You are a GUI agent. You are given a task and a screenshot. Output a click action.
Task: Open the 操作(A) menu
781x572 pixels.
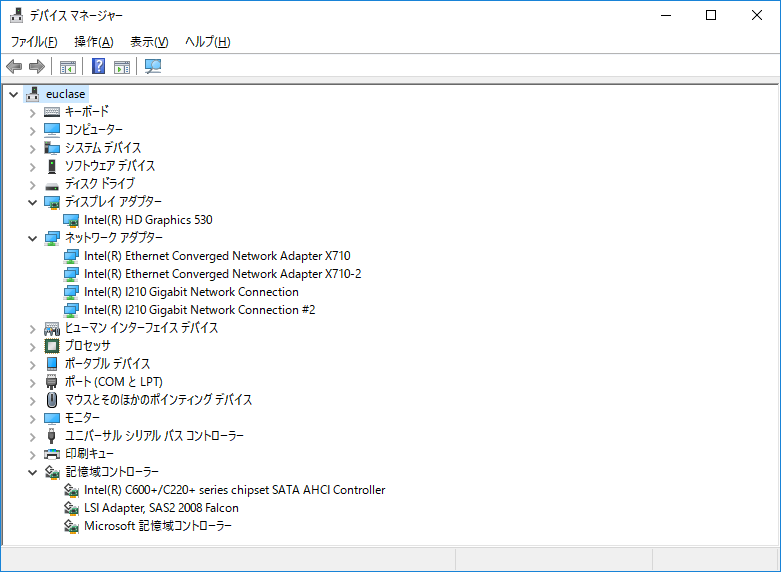pyautogui.click(x=94, y=42)
